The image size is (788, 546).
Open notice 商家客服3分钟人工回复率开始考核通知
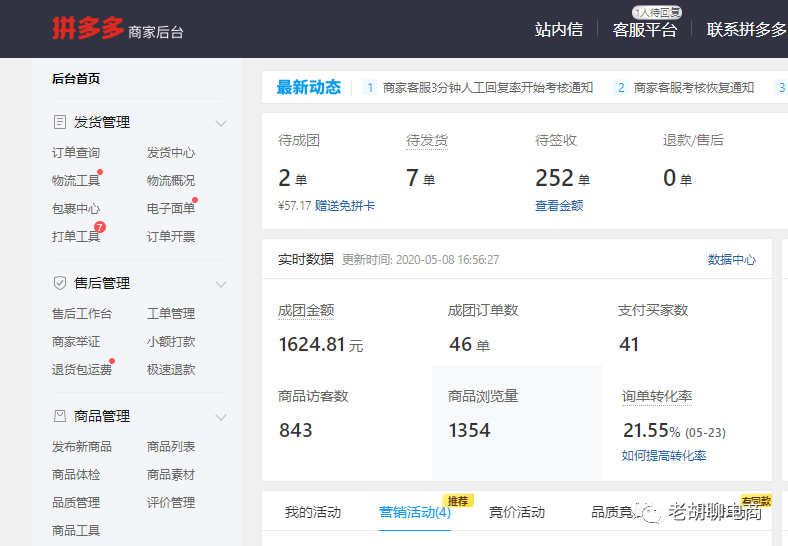pyautogui.click(x=488, y=88)
